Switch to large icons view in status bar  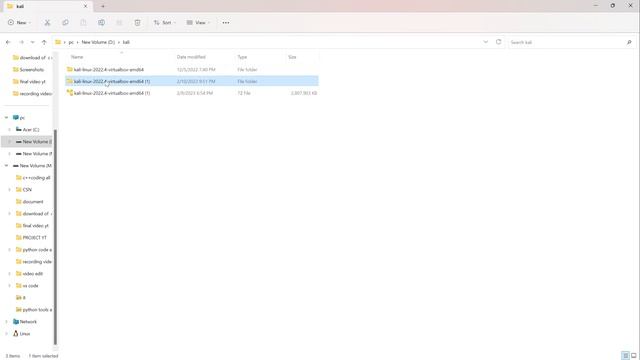pos(633,356)
